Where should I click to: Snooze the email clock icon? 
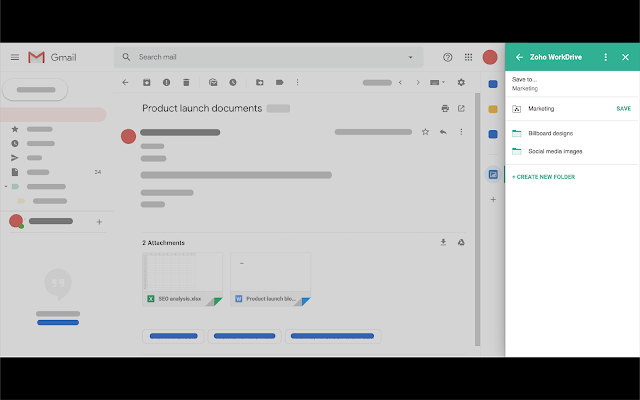click(233, 82)
